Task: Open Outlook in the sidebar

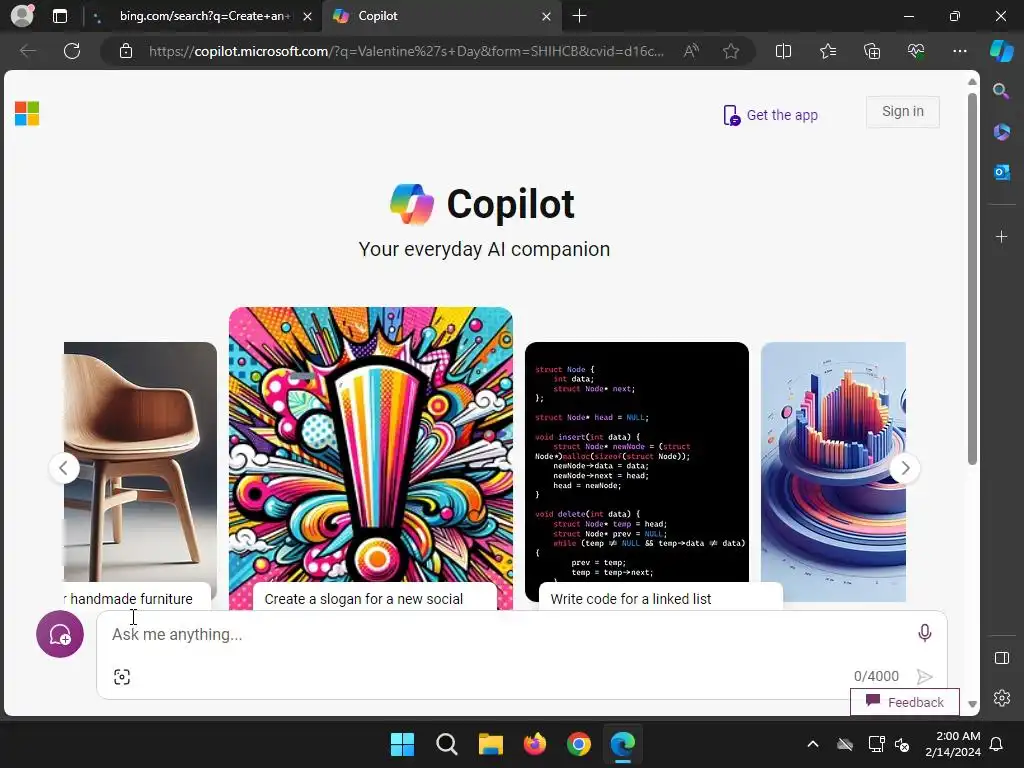Action: click(x=1001, y=172)
